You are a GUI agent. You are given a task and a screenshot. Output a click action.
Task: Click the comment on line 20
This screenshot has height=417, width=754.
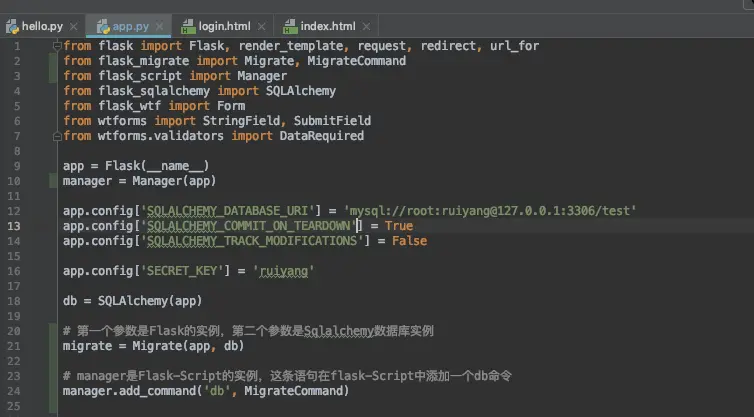coord(248,331)
